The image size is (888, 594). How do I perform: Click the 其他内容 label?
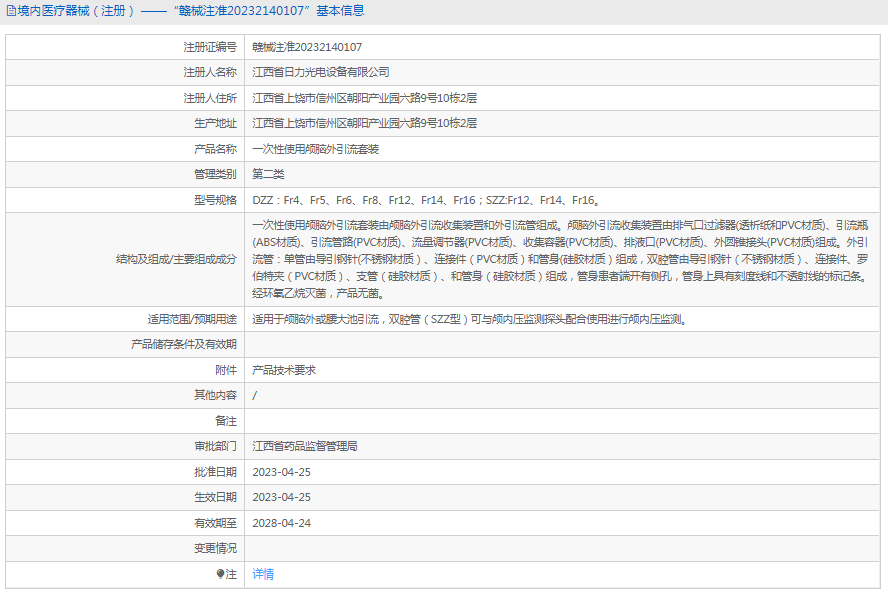pyautogui.click(x=215, y=395)
